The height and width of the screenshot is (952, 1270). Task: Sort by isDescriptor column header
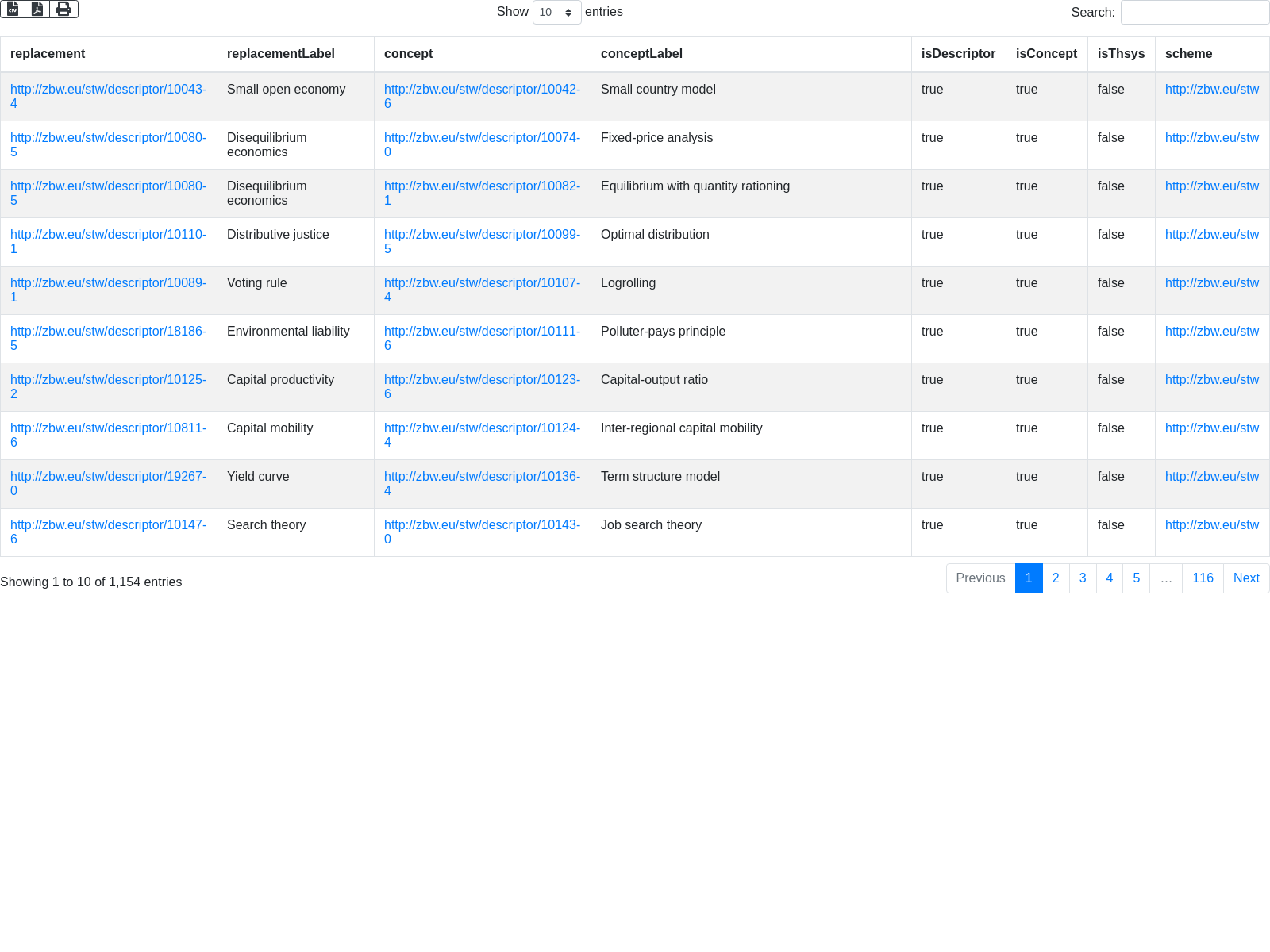(x=958, y=54)
